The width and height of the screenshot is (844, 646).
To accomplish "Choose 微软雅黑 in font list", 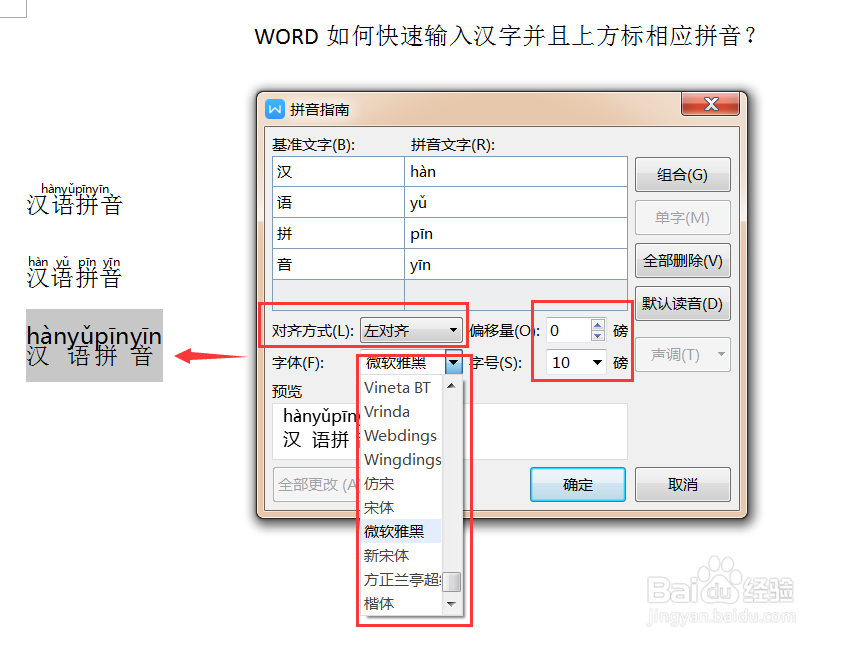I will point(402,531).
